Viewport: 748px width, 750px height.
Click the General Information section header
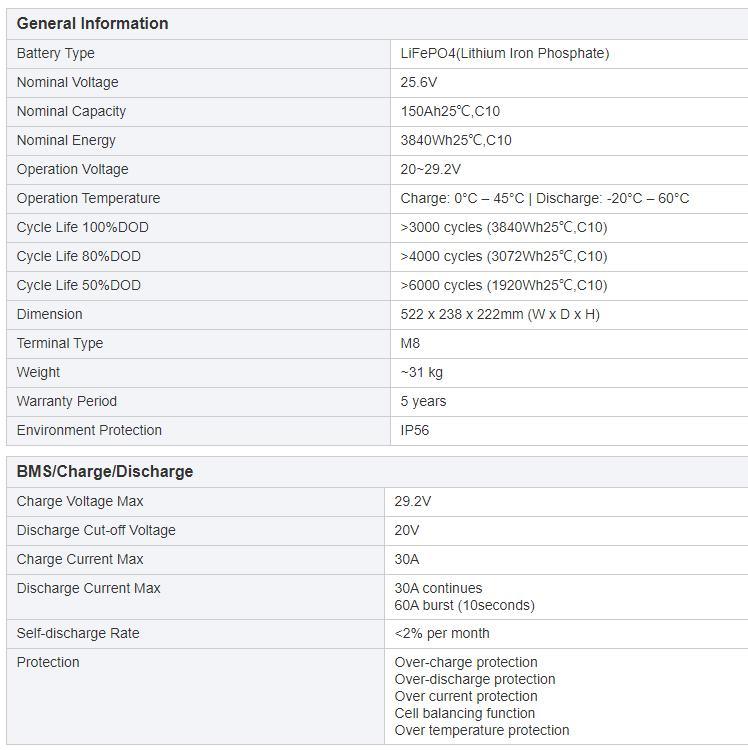(x=92, y=23)
